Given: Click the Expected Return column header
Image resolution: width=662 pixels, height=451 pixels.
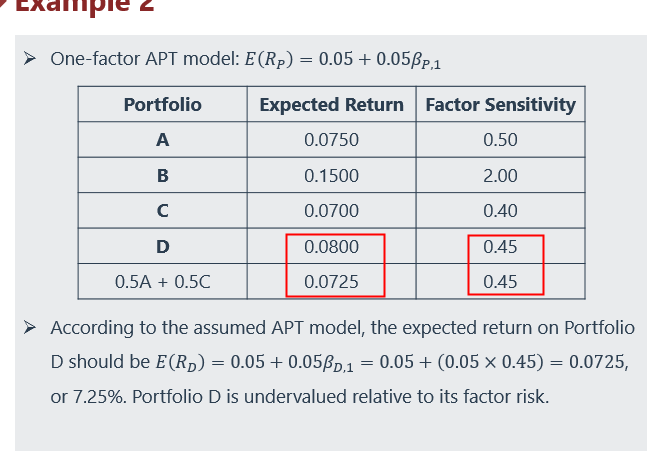Looking at the screenshot, I should [x=331, y=104].
